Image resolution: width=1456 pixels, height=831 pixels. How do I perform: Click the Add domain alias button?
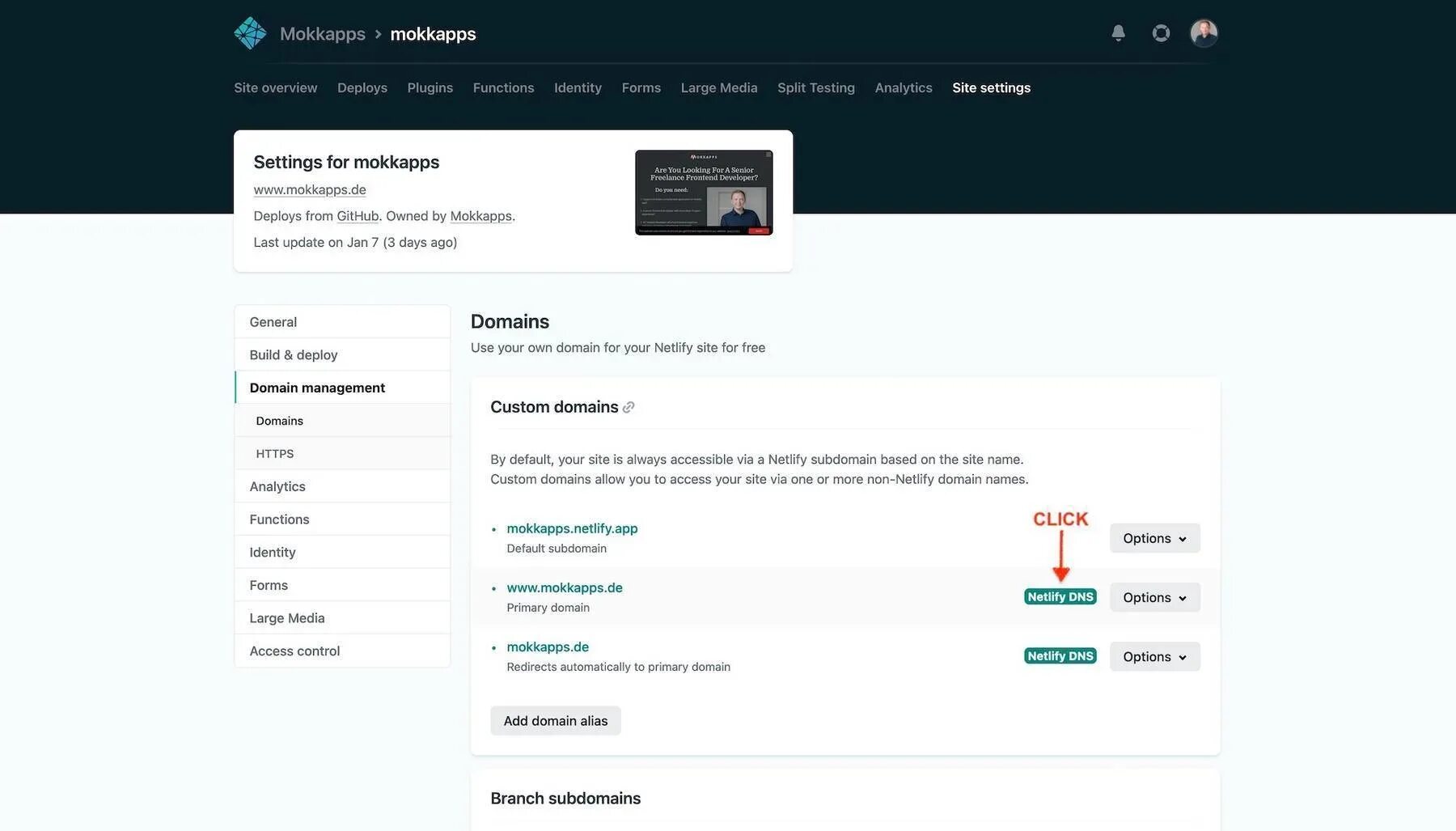556,721
